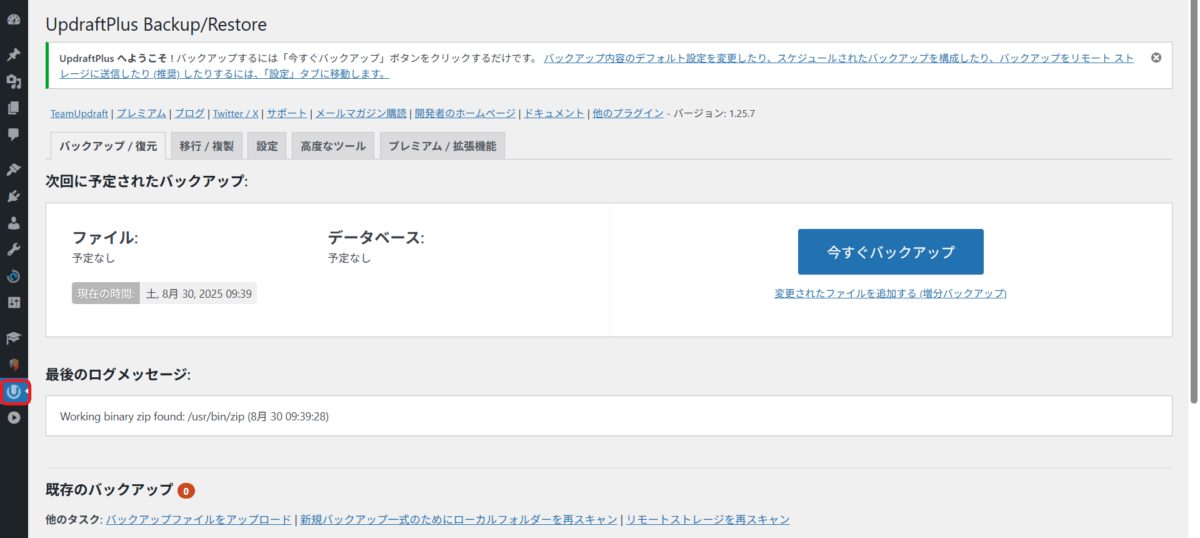The height and width of the screenshot is (538, 1200).
Task: Open the 高度なツール tab
Action: click(334, 146)
